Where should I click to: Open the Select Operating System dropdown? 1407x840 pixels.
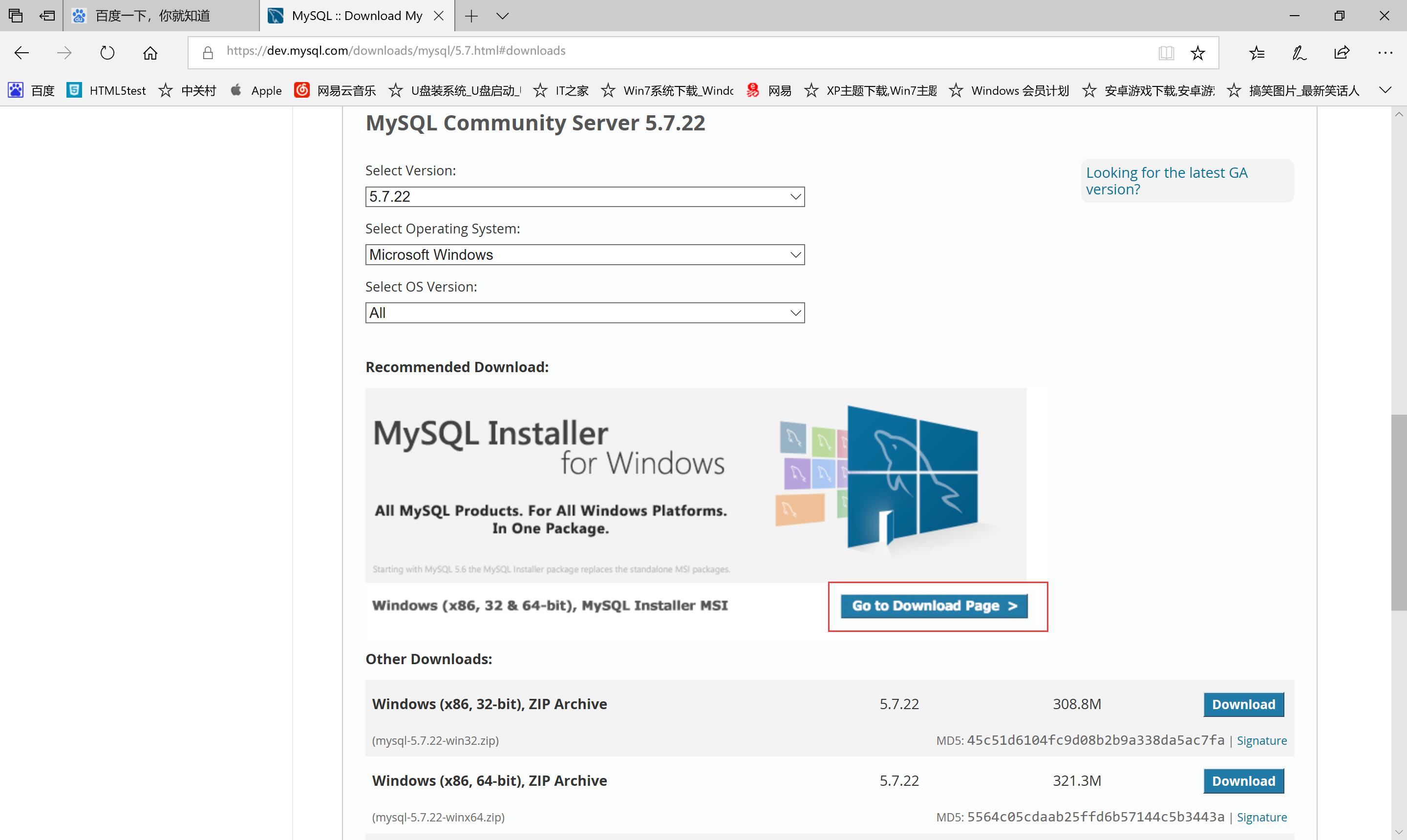(x=584, y=255)
